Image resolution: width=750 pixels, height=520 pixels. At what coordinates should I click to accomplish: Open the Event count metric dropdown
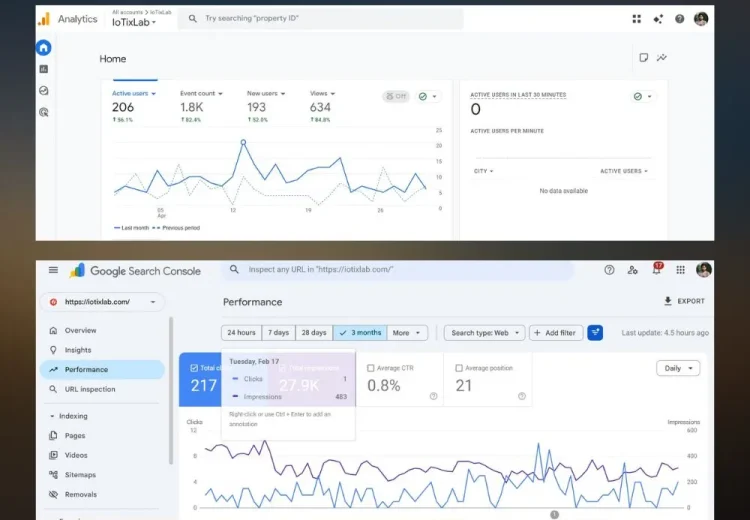pyautogui.click(x=201, y=93)
